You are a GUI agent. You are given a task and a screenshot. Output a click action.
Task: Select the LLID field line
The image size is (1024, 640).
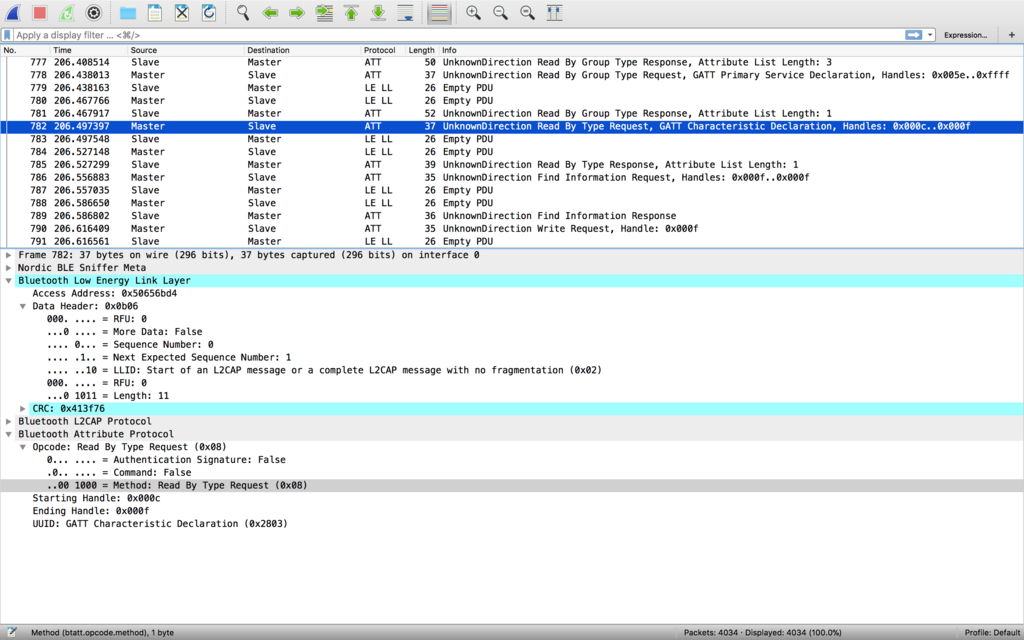[324, 370]
